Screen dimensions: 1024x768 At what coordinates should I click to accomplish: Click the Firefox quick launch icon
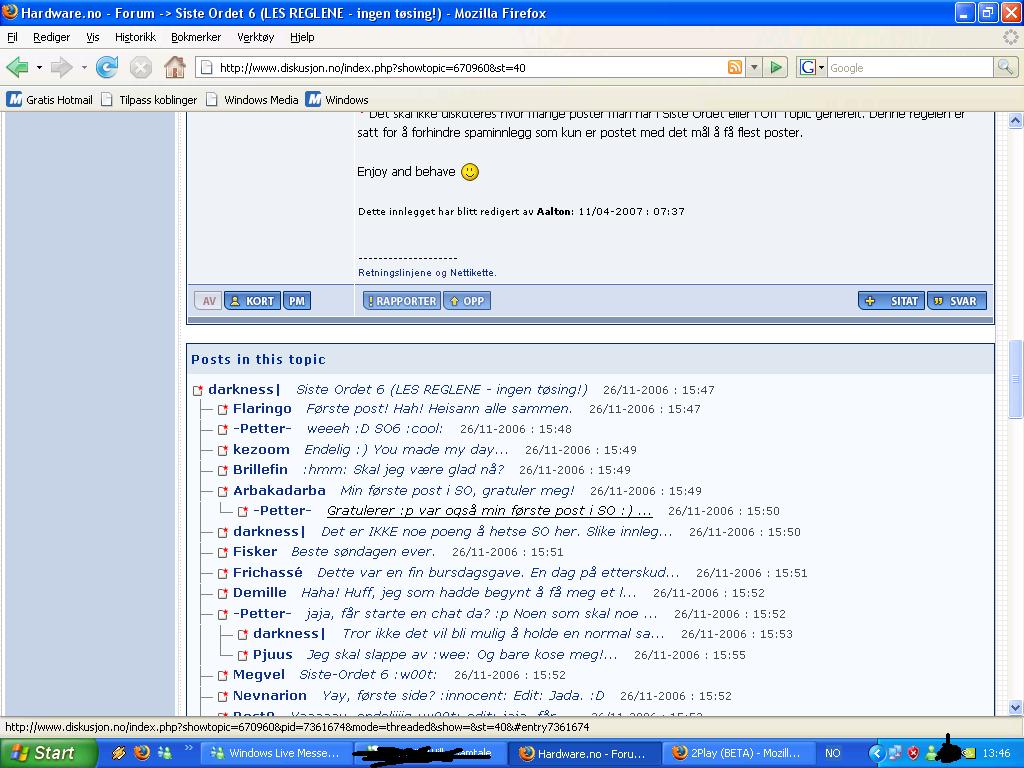point(141,753)
